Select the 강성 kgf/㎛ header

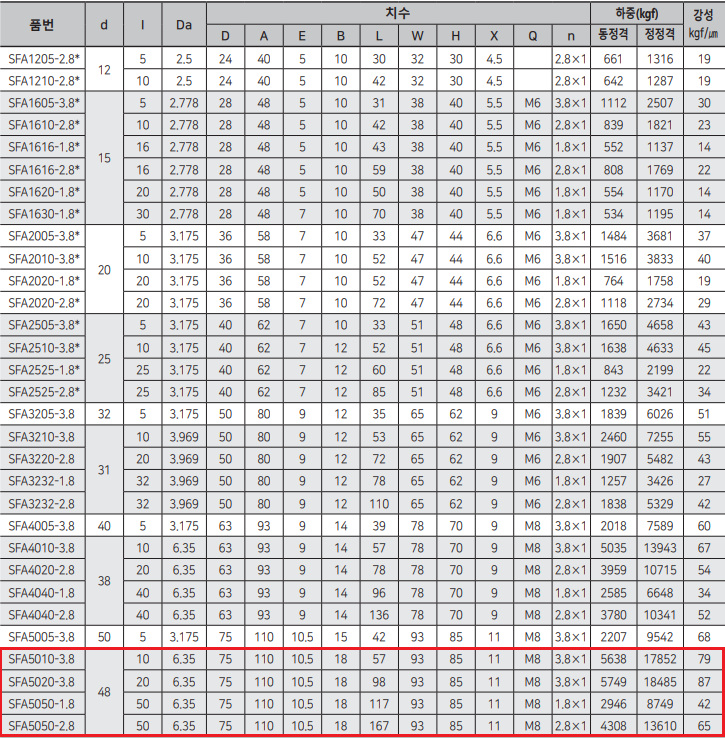pyautogui.click(x=704, y=24)
